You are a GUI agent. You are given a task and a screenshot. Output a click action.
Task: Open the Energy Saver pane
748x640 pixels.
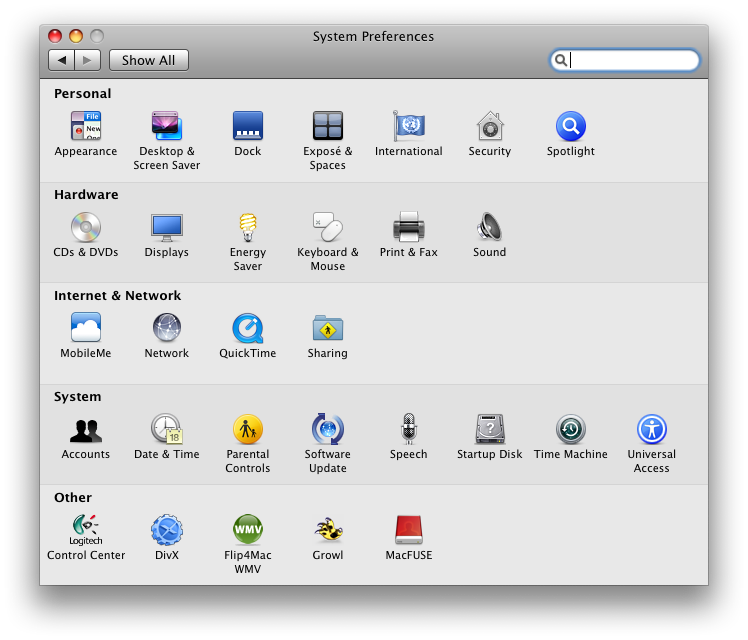click(248, 228)
